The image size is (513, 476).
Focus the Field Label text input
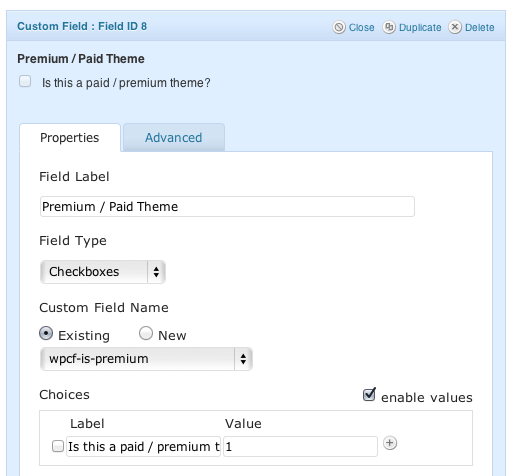click(x=227, y=207)
